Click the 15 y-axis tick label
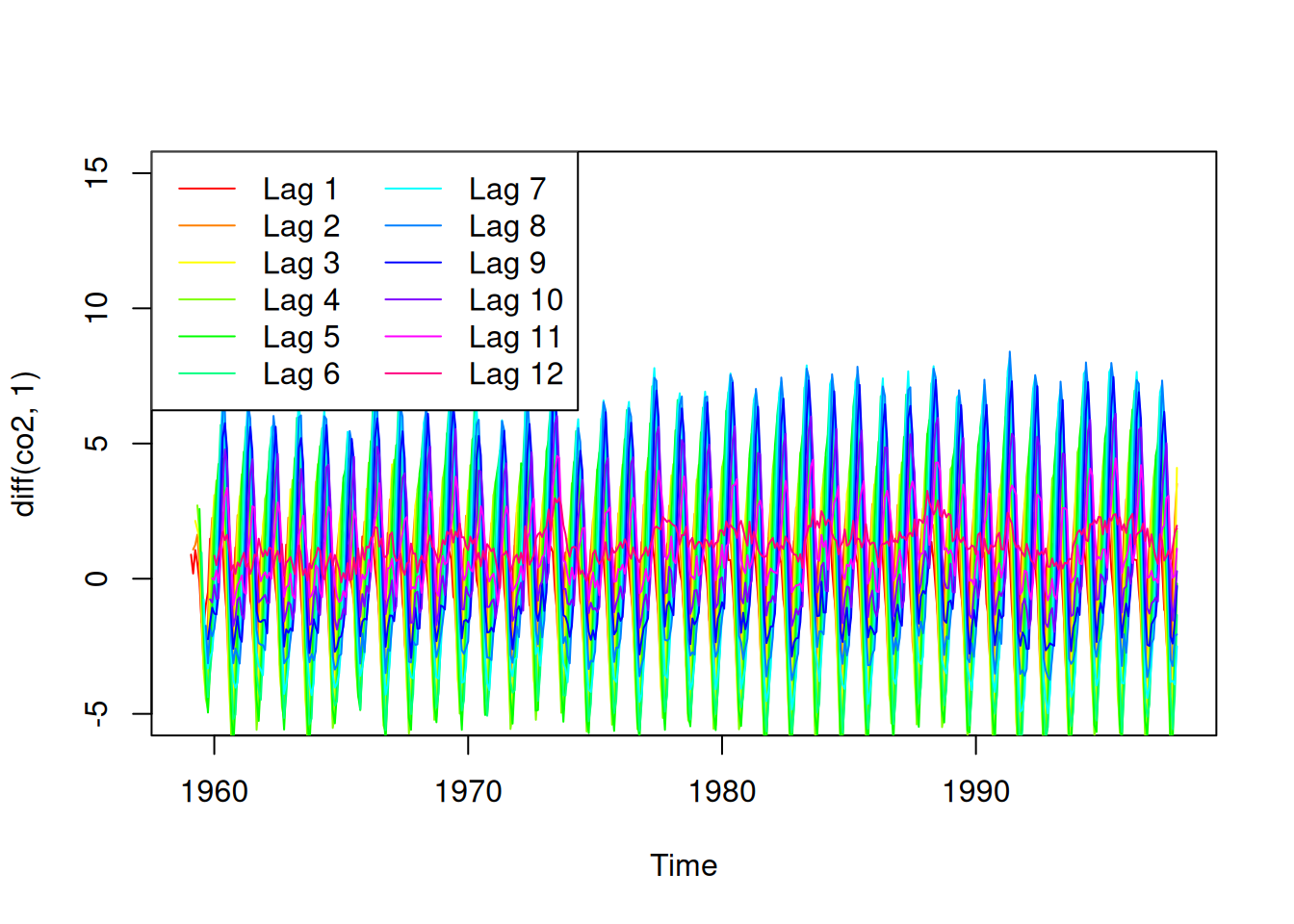 [x=96, y=173]
